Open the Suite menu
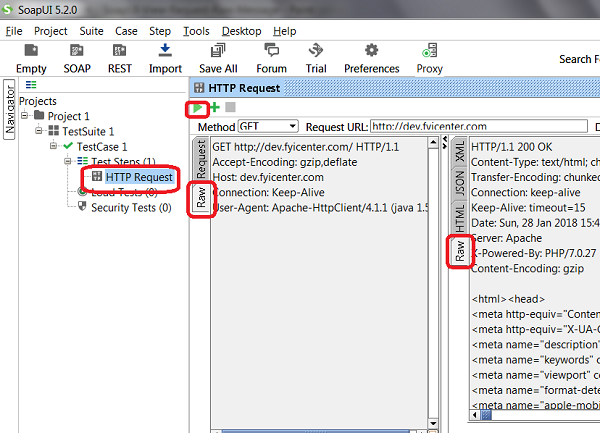 click(91, 31)
